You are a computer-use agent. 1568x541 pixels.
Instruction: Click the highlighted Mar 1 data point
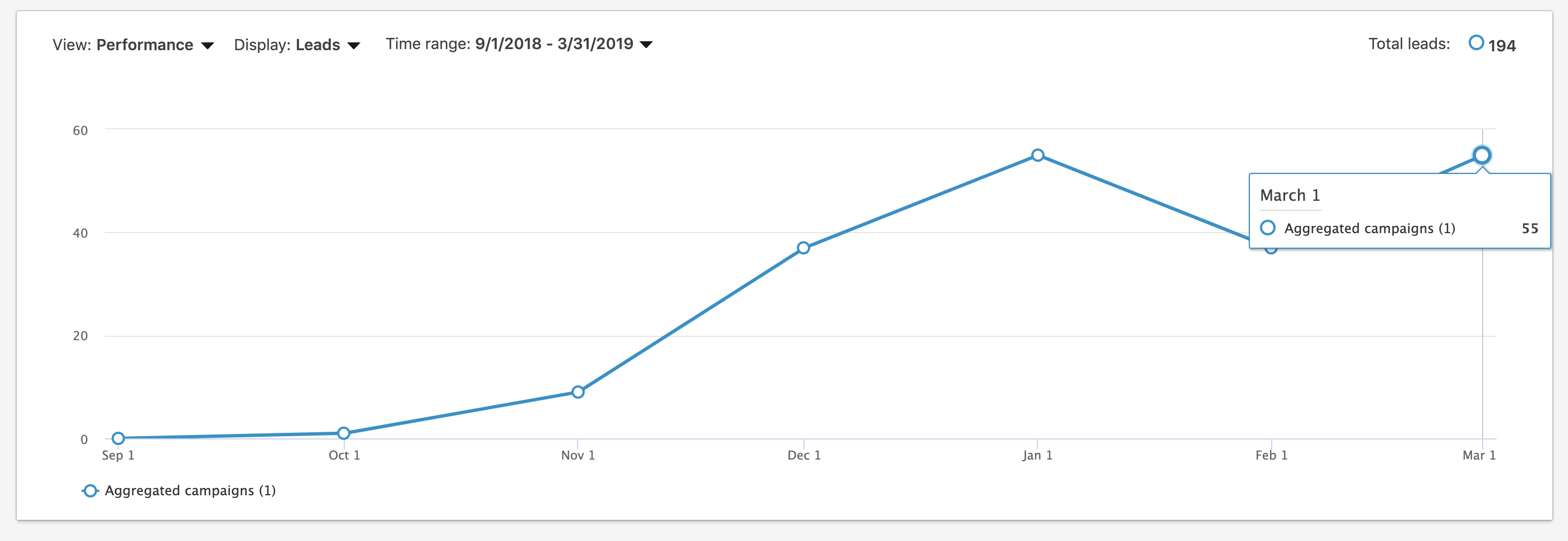1482,155
